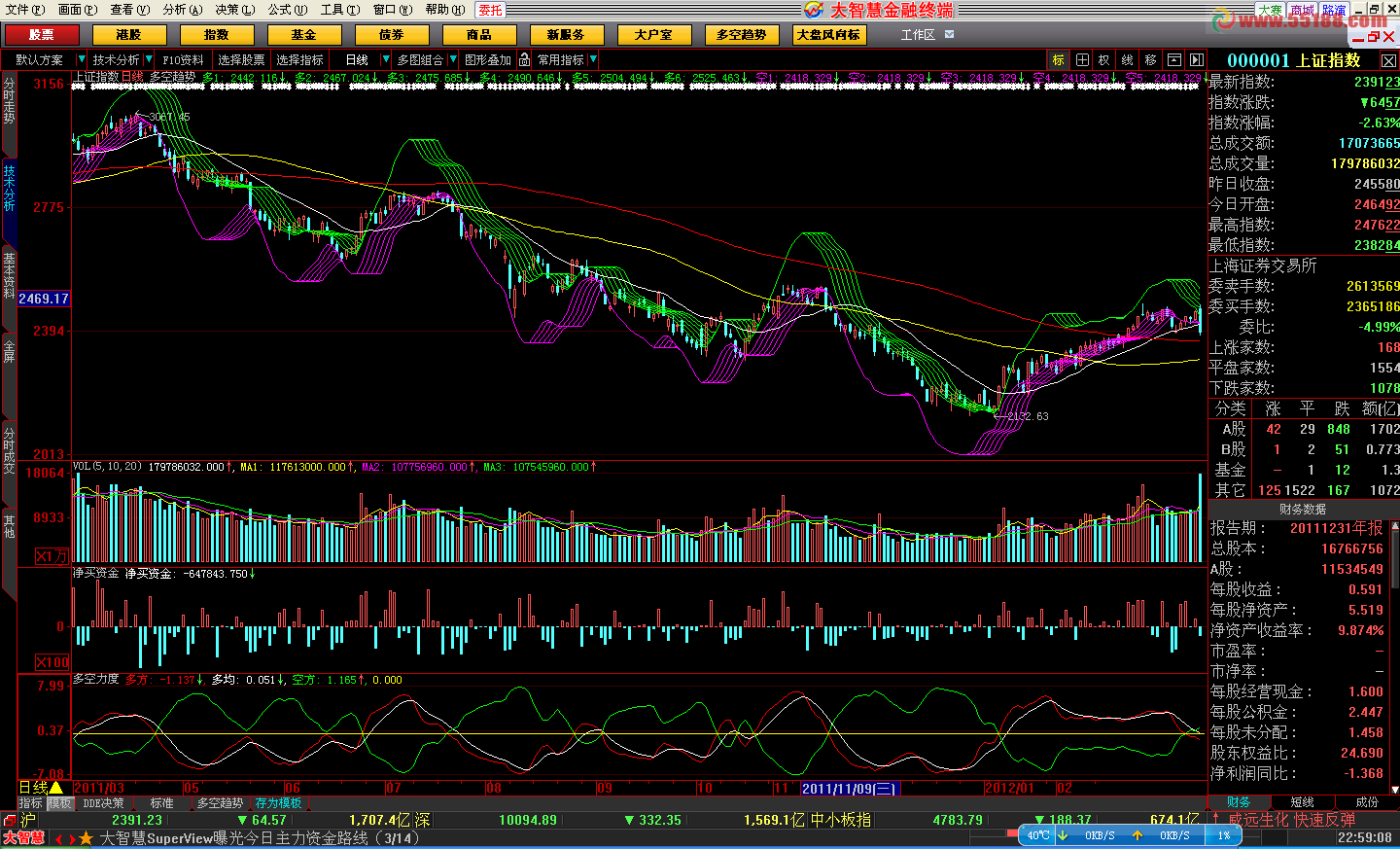Click the 选择指标 toolbar button
Image resolution: width=1400 pixels, height=849 pixels.
click(299, 60)
